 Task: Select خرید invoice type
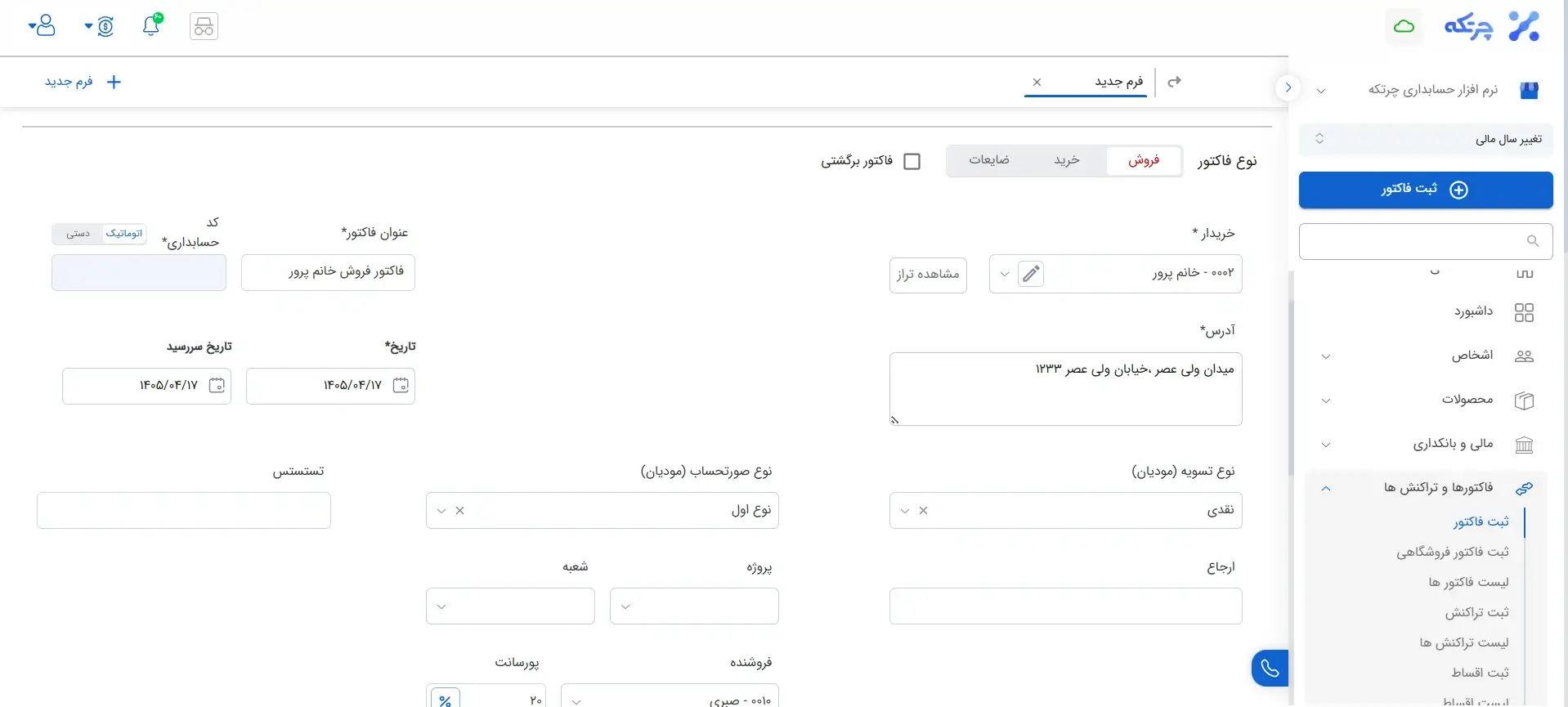coord(1067,160)
